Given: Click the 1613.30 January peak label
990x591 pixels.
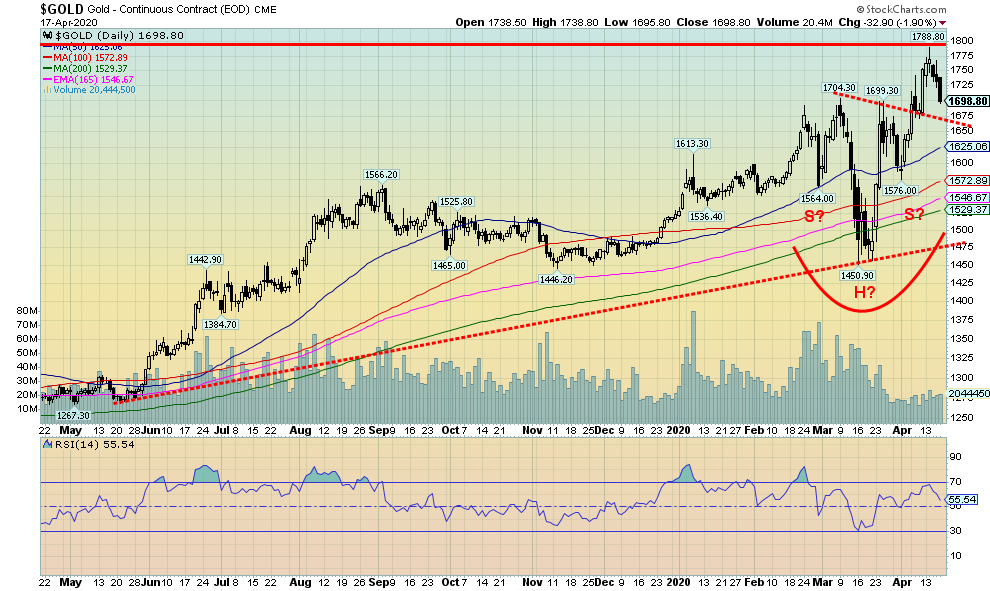Looking at the screenshot, I should [691, 144].
